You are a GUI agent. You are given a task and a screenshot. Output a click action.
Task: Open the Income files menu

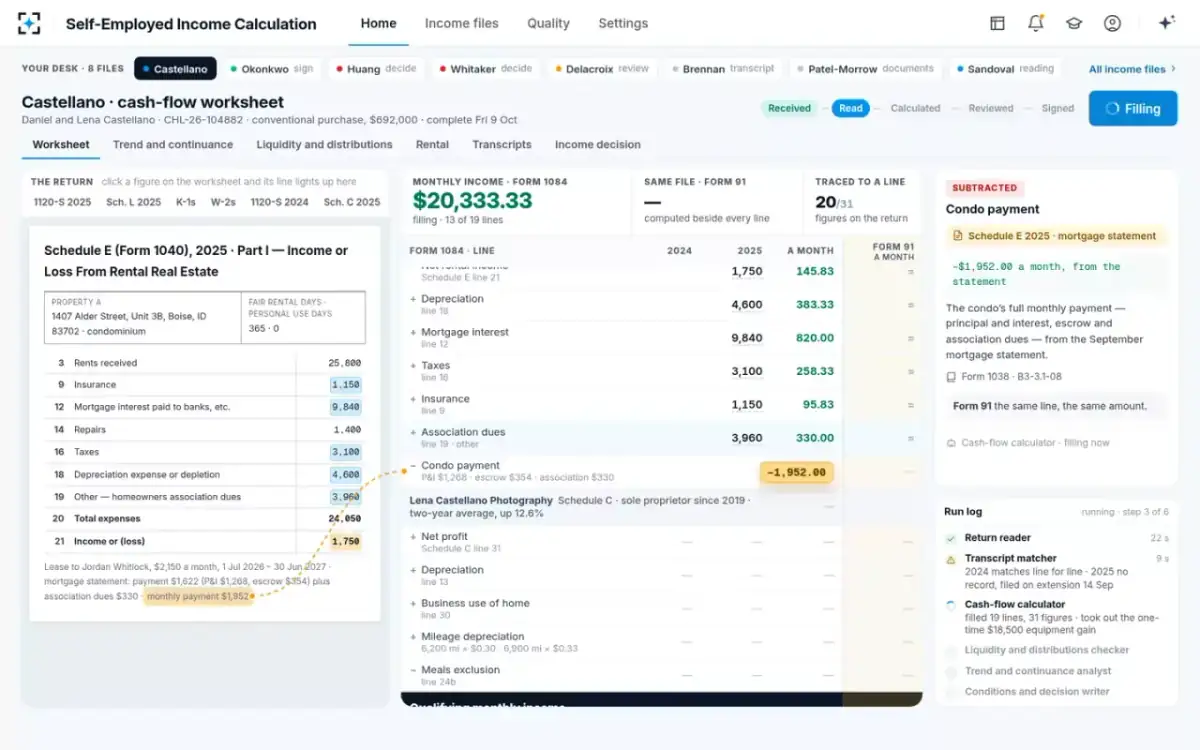pos(461,23)
